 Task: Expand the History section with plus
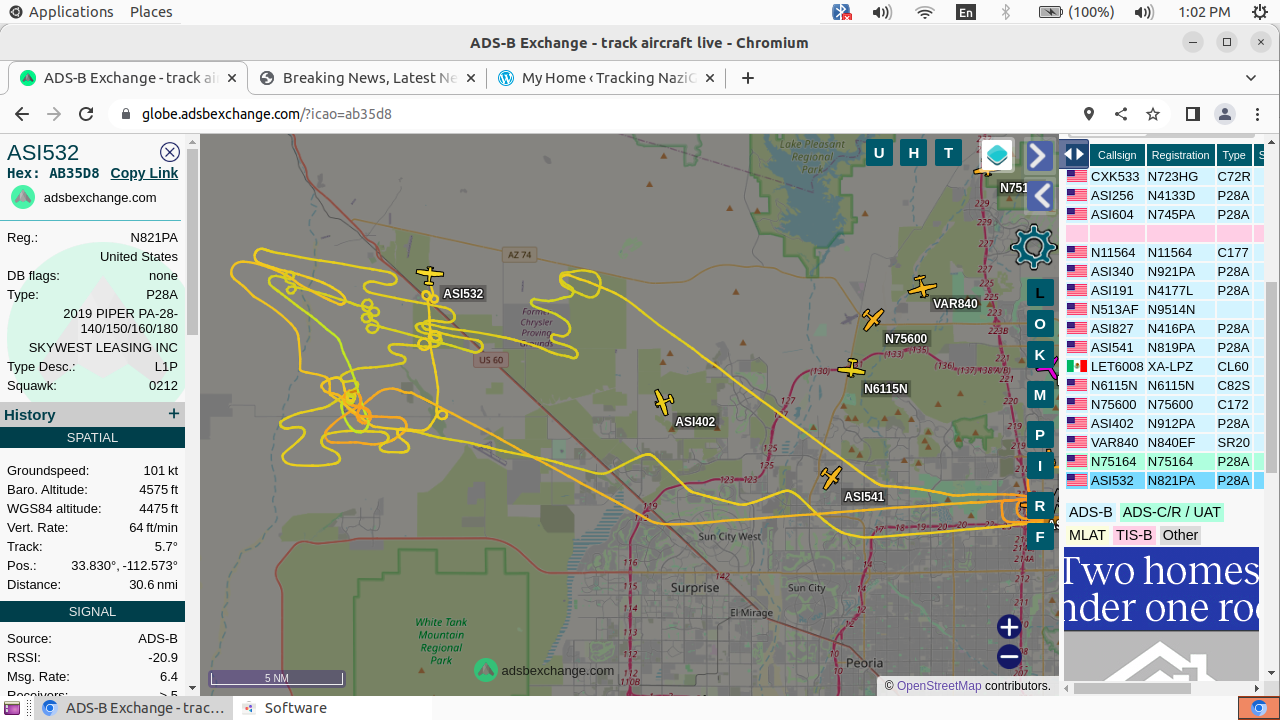point(174,414)
